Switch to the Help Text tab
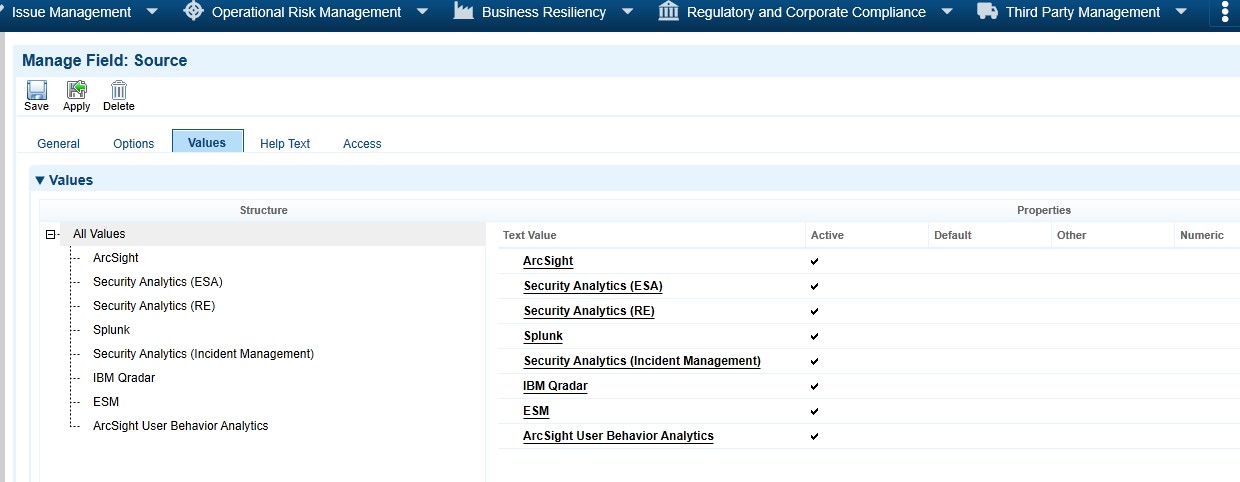 pos(285,143)
